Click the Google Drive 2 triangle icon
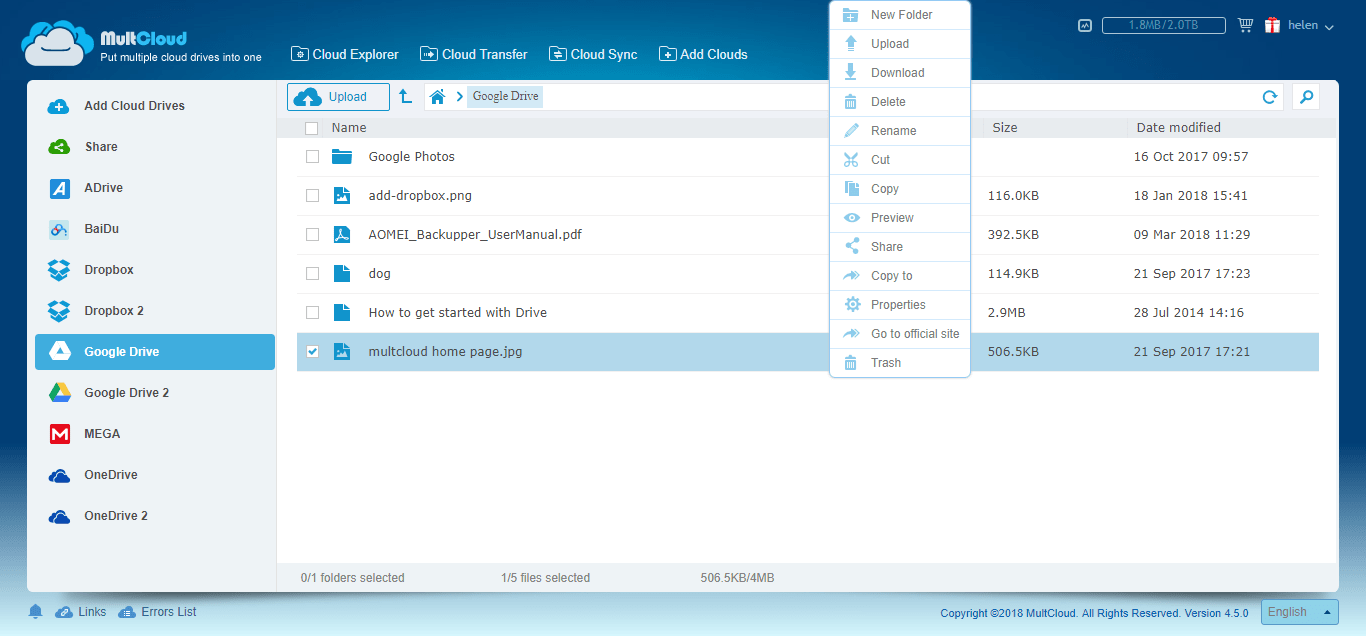Screen dimensions: 1366x637 [x=59, y=393]
